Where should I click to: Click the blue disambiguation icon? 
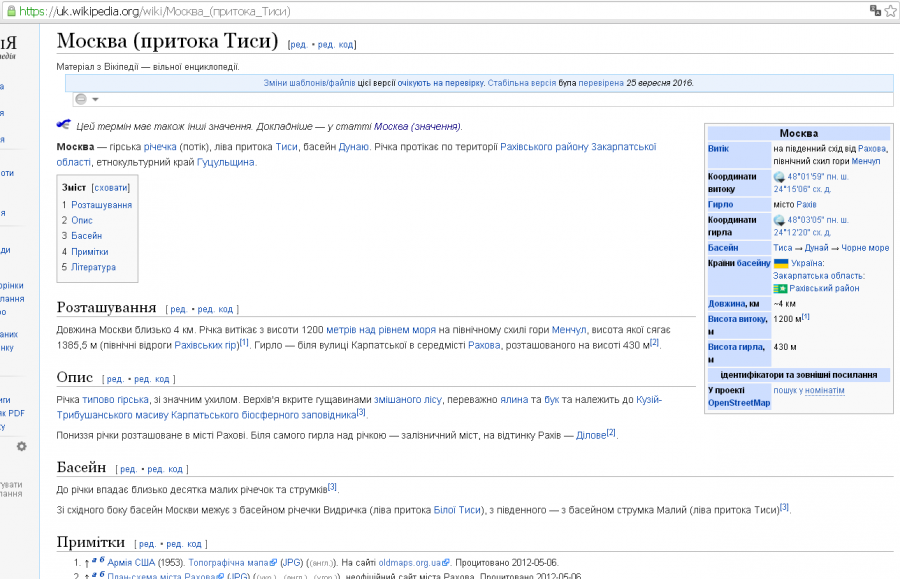click(x=64, y=125)
